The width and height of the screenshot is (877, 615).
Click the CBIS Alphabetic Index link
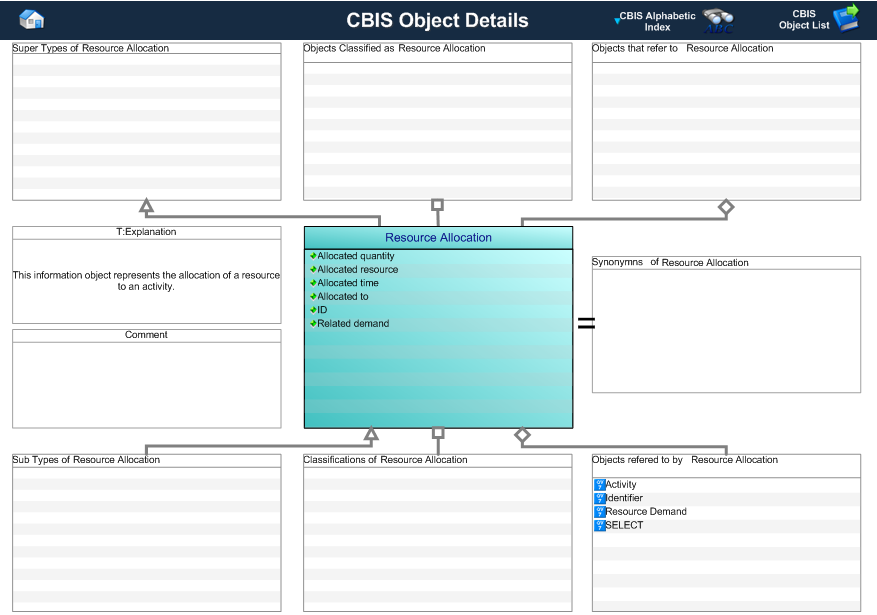click(x=657, y=21)
